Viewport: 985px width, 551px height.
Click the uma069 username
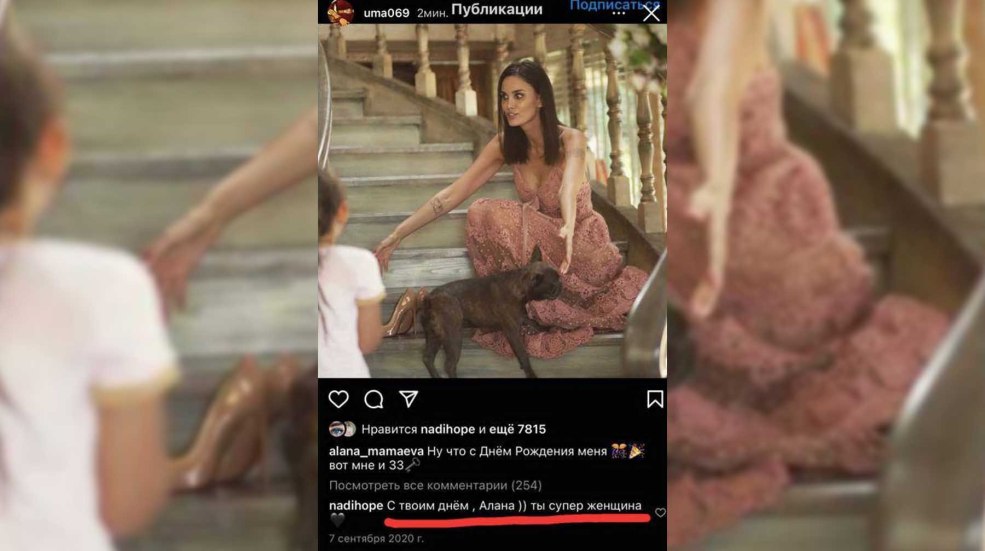tap(386, 13)
